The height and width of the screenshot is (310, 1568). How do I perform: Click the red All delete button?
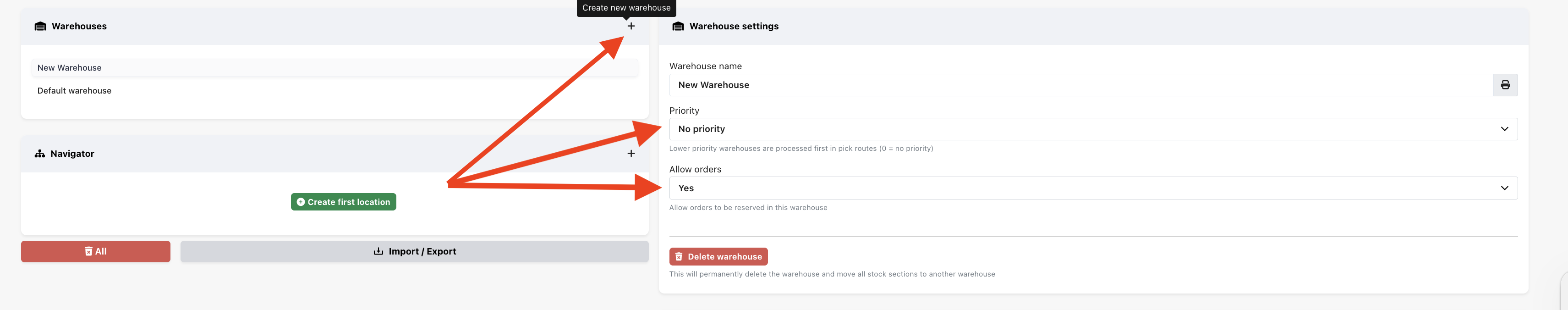pos(96,252)
